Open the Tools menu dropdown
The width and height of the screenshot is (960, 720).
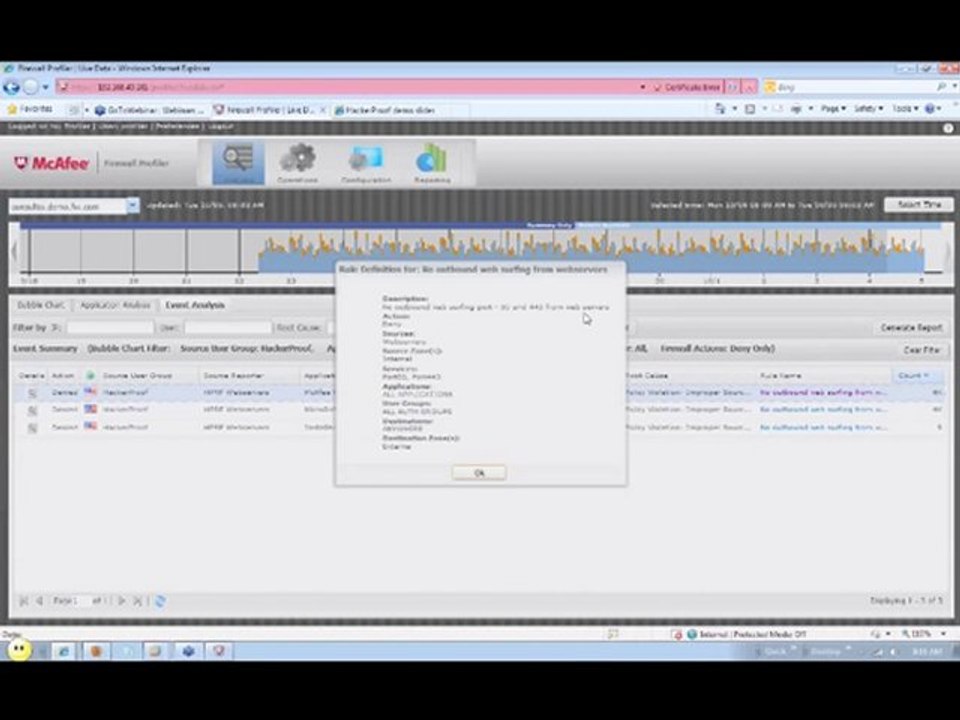pyautogui.click(x=905, y=109)
